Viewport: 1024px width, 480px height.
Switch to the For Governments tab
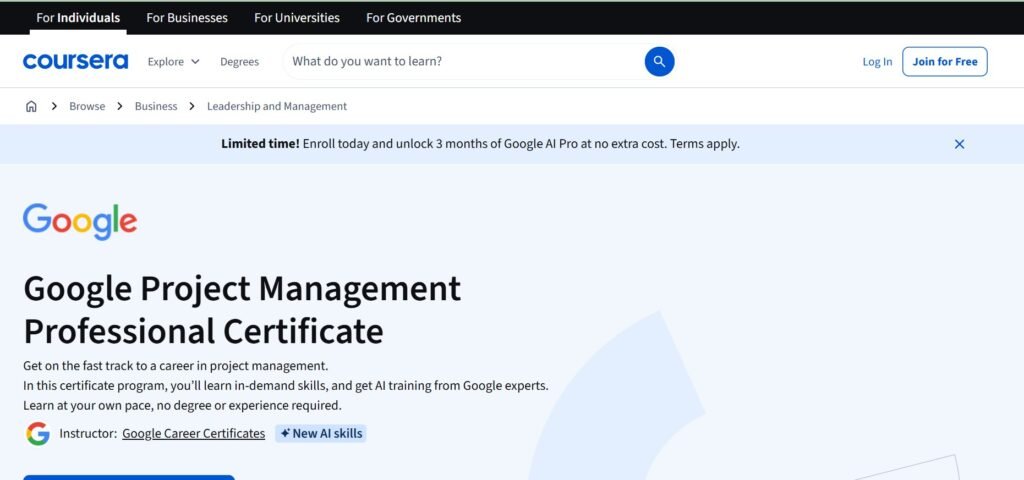click(x=413, y=18)
